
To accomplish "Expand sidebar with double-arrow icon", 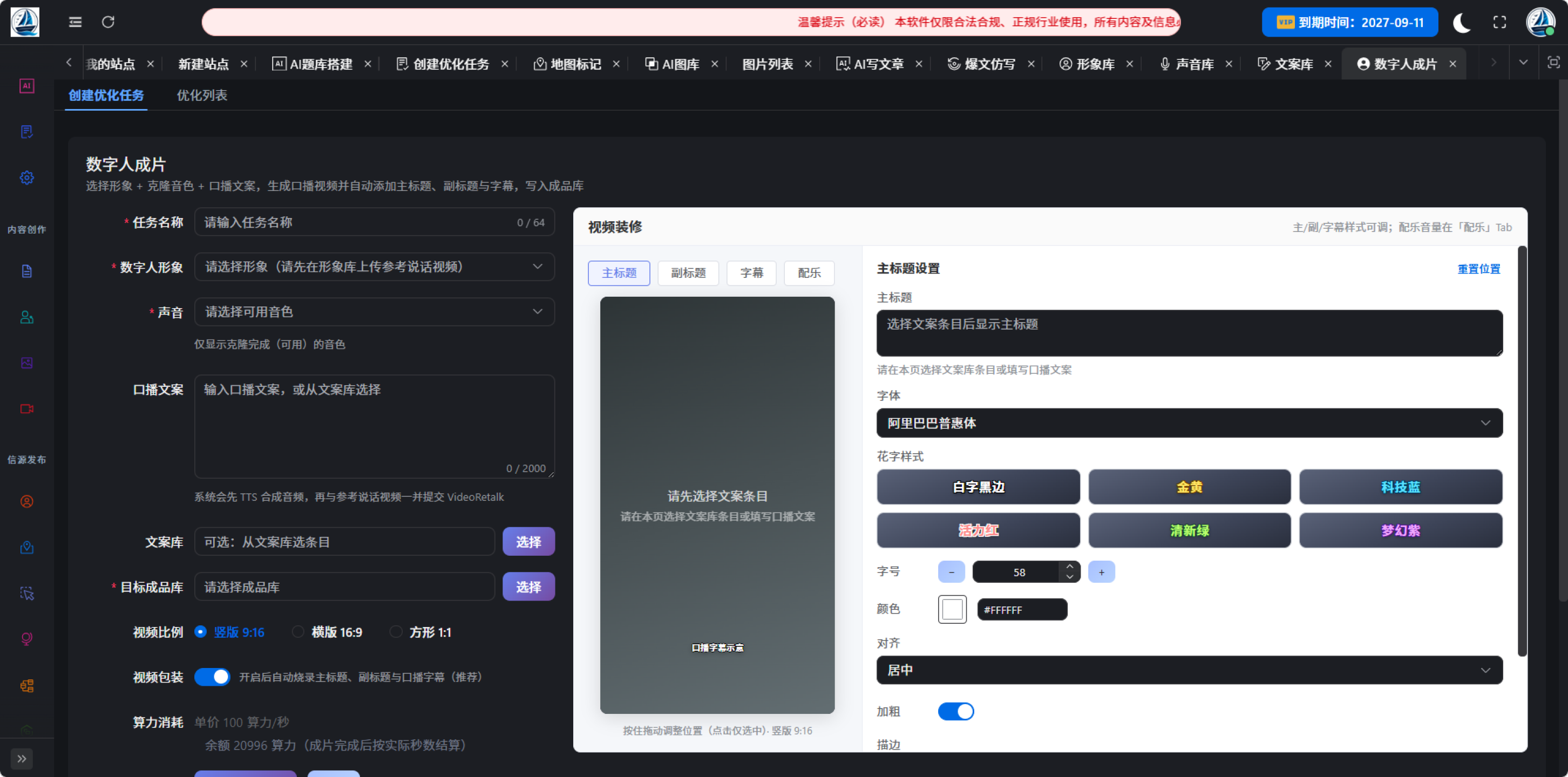I will tap(22, 759).
